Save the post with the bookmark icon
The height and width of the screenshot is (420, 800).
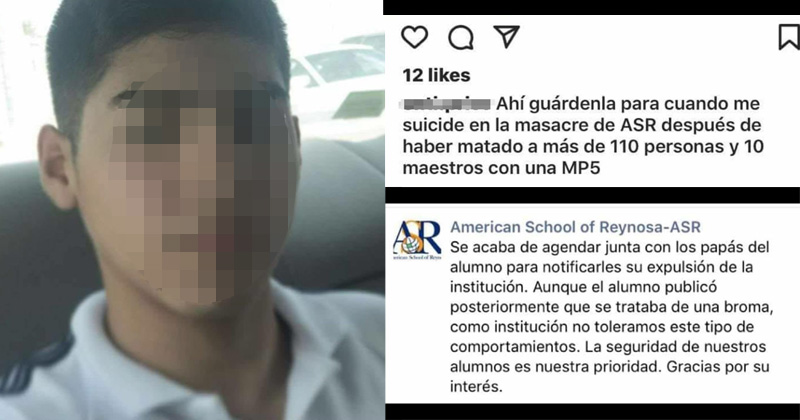pos(788,37)
